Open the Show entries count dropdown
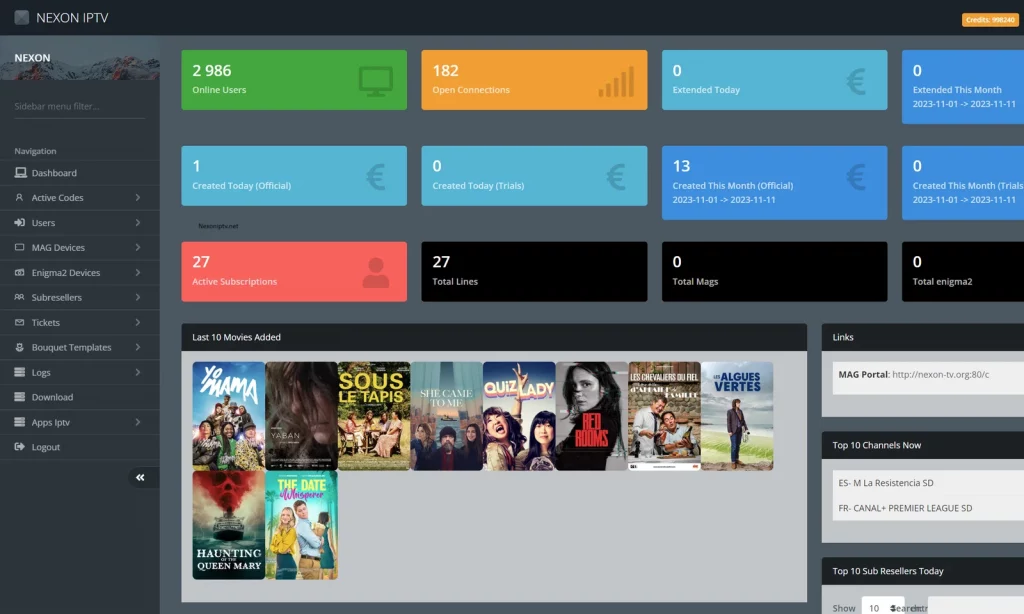The width and height of the screenshot is (1024, 614). click(x=883, y=607)
